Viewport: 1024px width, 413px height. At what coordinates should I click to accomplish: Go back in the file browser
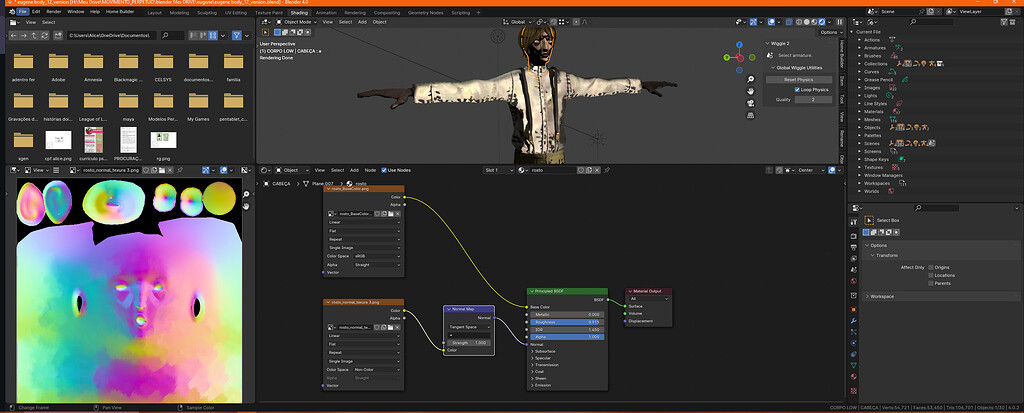click(x=14, y=35)
